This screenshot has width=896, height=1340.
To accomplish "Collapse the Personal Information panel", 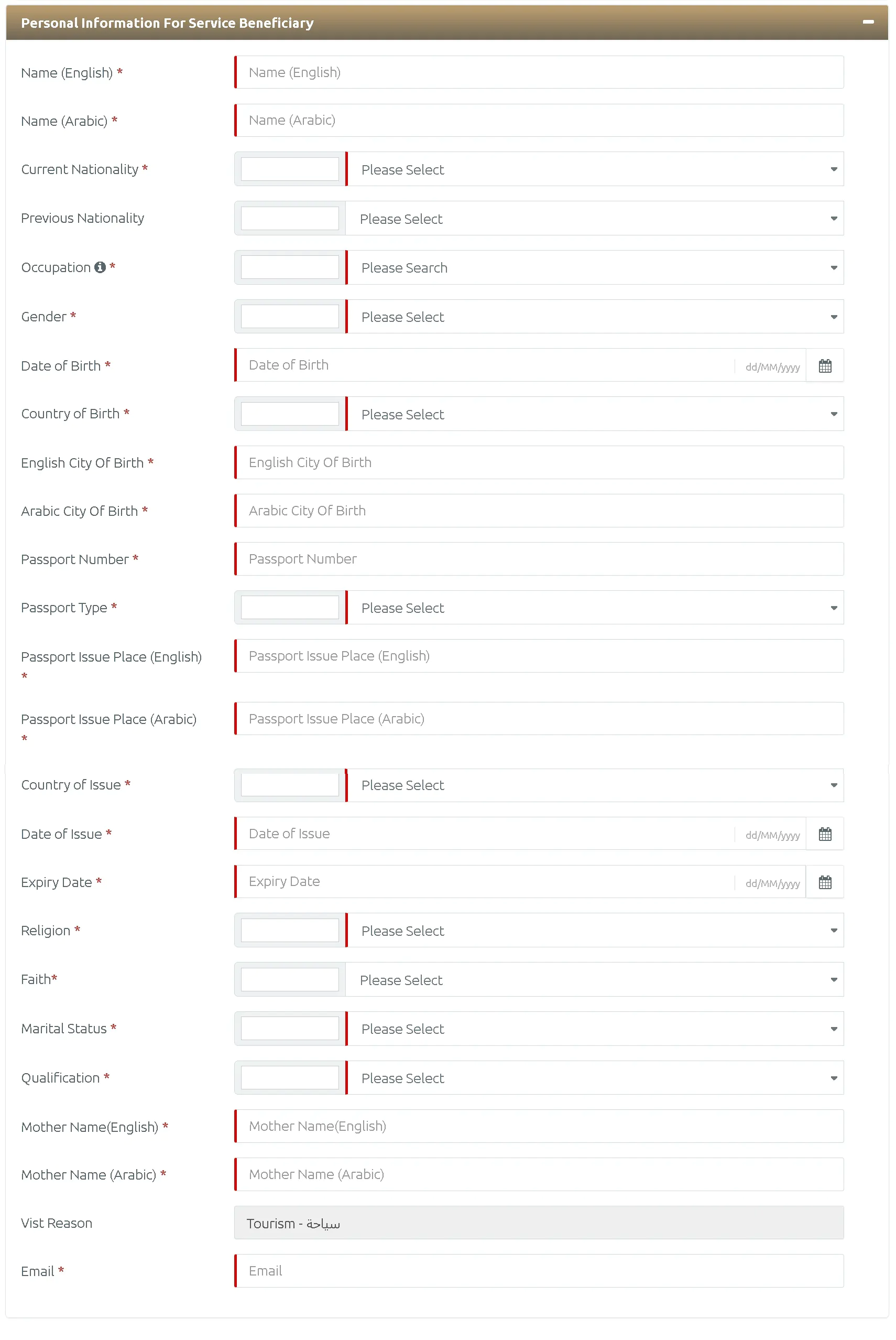I will coord(868,23).
